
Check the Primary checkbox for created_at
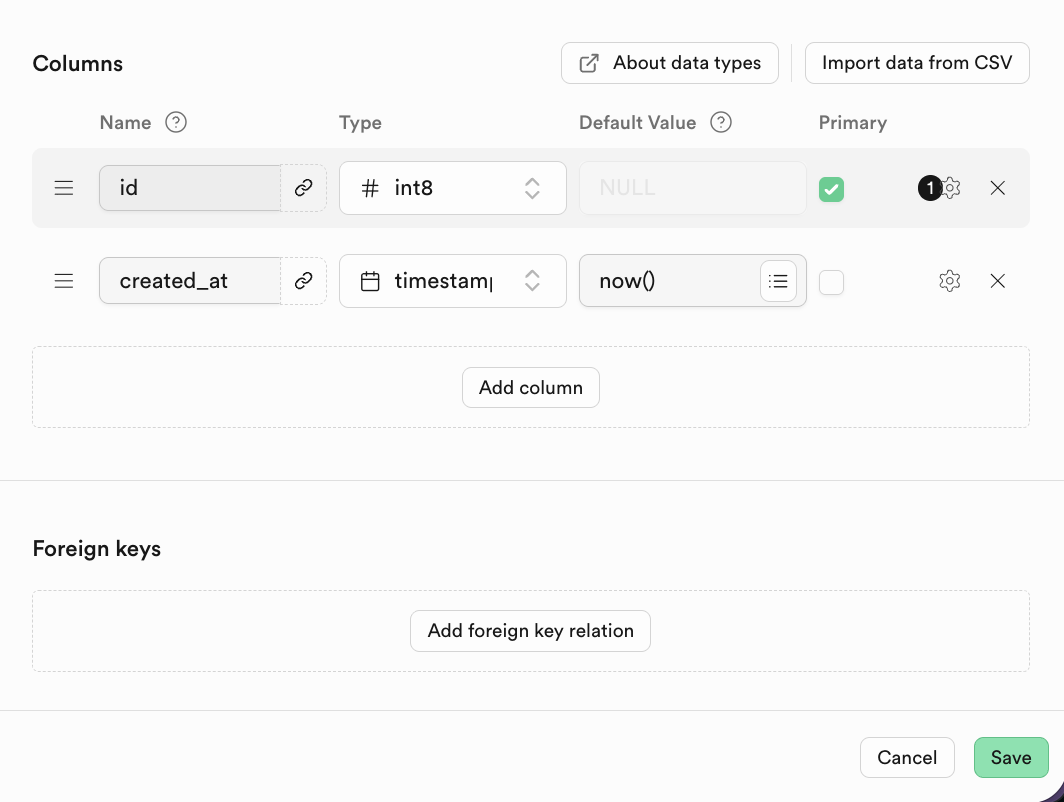pos(831,283)
